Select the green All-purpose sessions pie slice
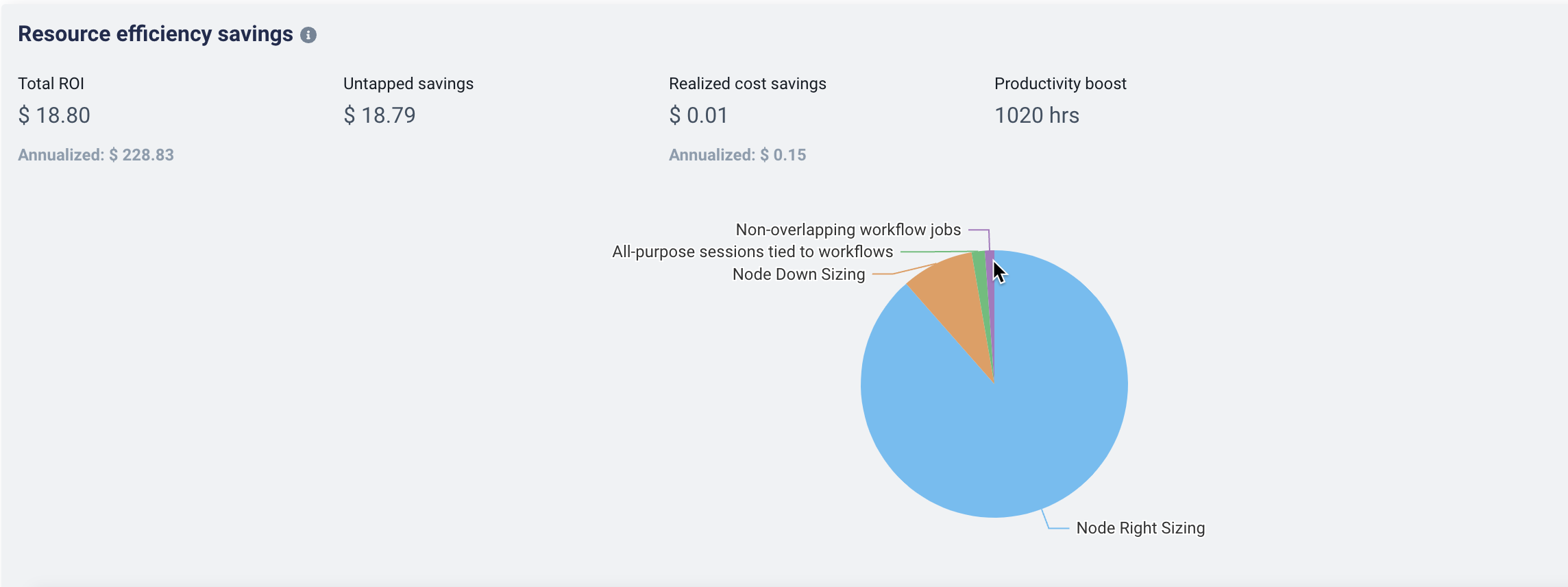The height and width of the screenshot is (587, 1568). coord(981,274)
